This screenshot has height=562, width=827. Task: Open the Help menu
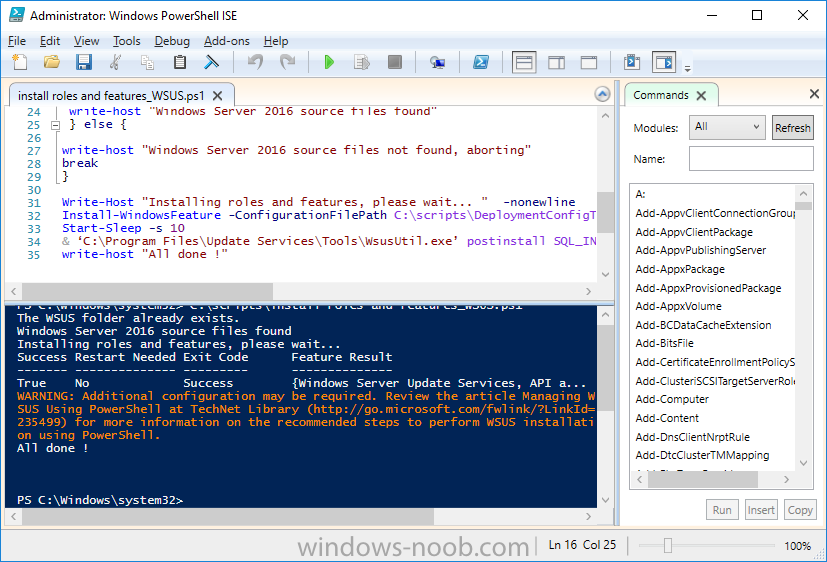point(276,41)
